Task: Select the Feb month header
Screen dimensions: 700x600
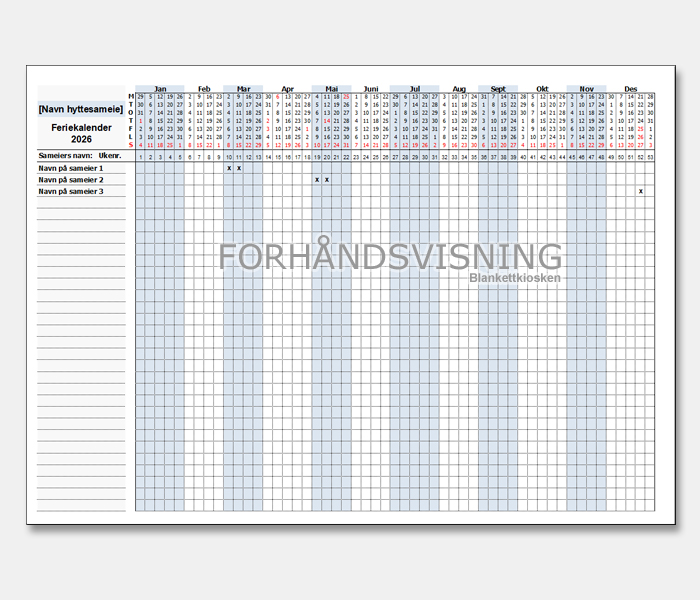Action: pos(204,88)
